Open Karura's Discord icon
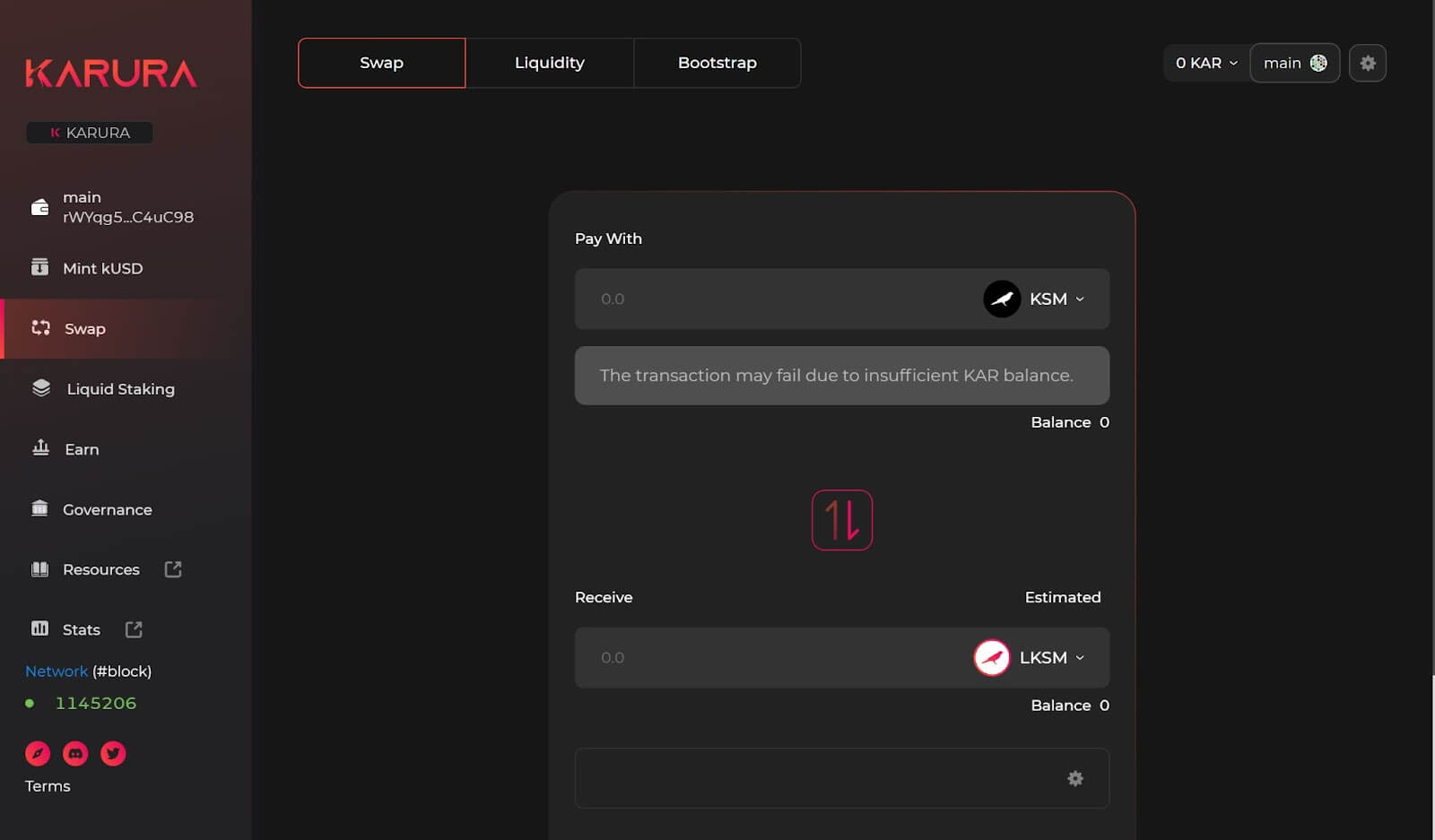 [x=75, y=753]
